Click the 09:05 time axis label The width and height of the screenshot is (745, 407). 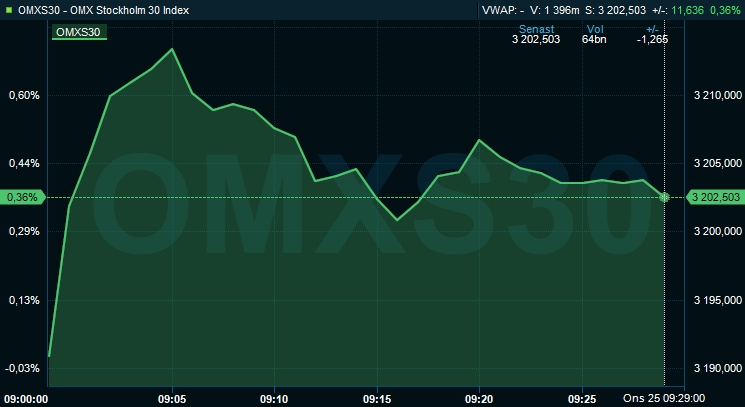click(173, 397)
